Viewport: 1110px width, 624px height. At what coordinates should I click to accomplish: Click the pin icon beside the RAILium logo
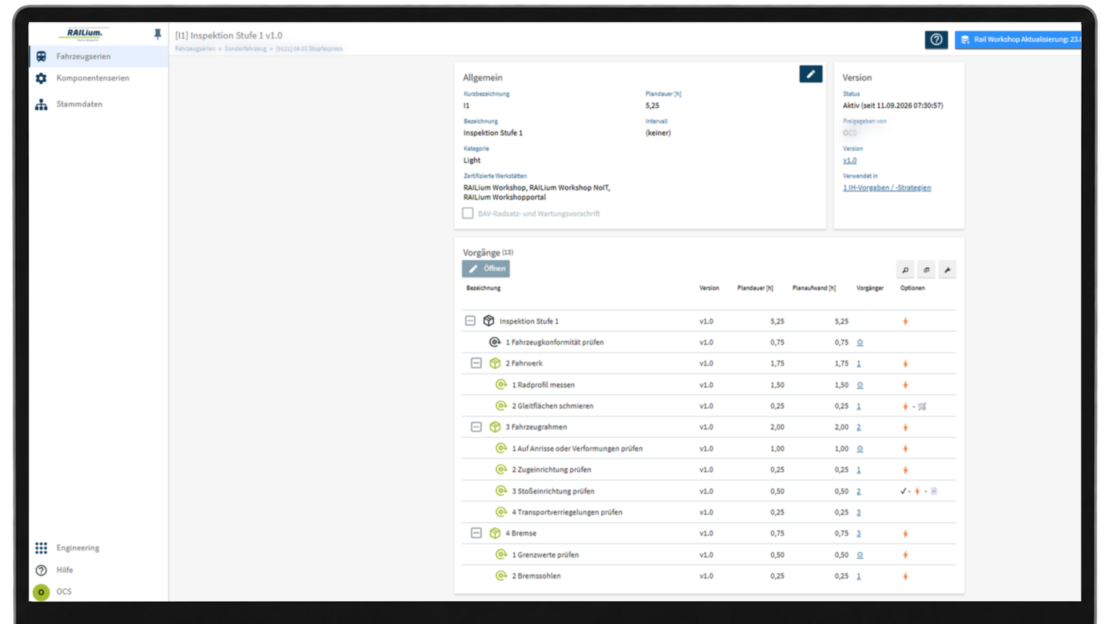[x=157, y=34]
